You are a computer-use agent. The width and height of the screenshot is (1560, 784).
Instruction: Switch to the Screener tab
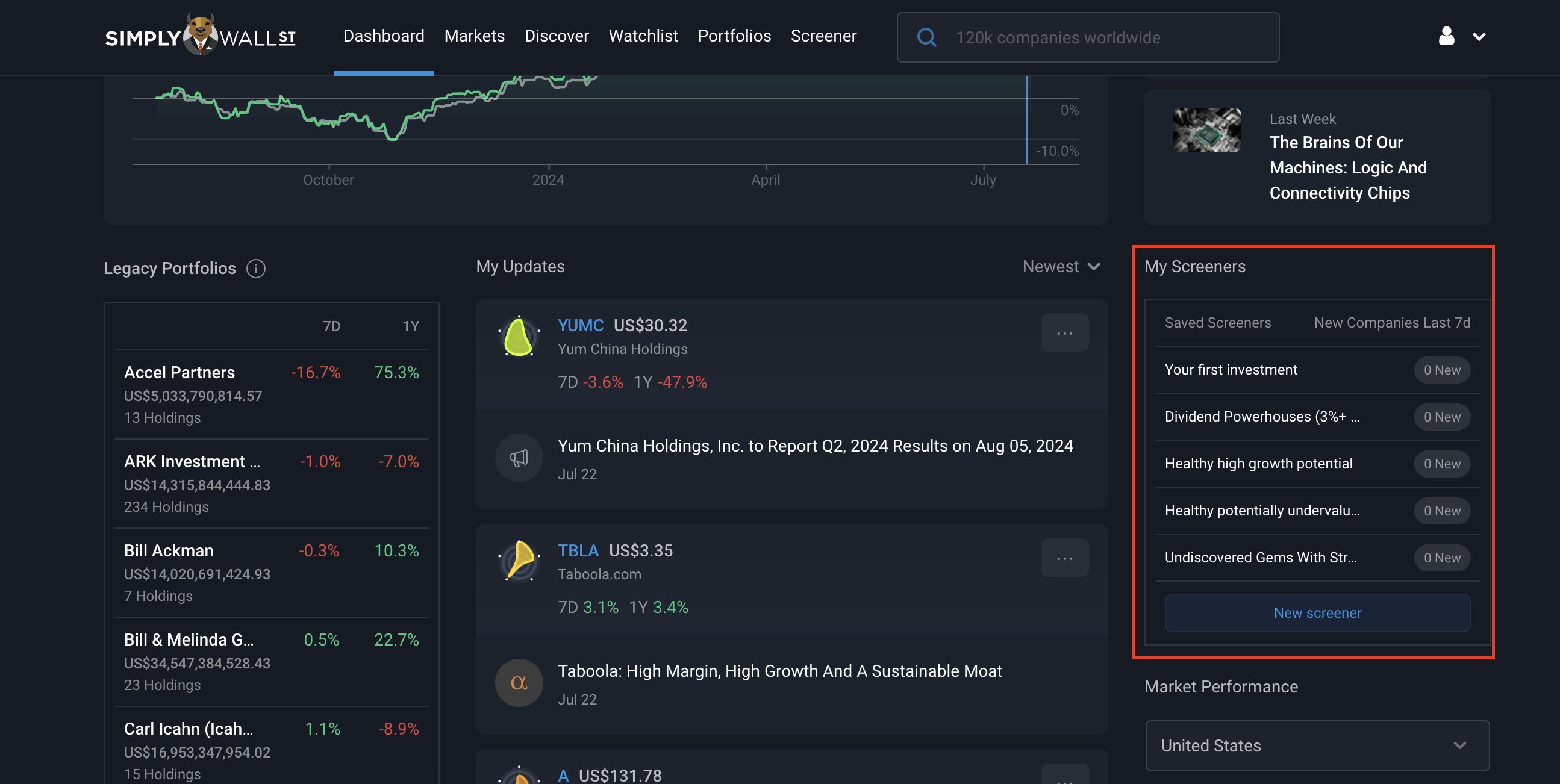click(823, 36)
